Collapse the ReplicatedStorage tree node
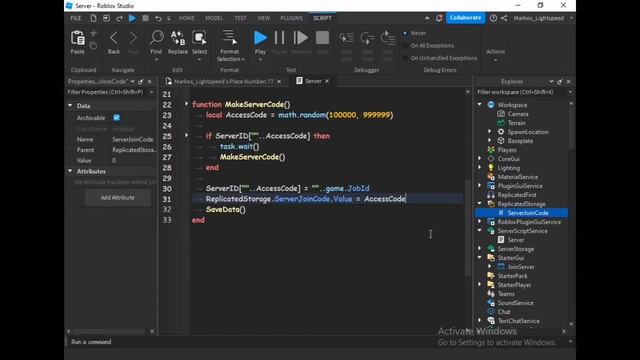The image size is (640, 360). 480,203
